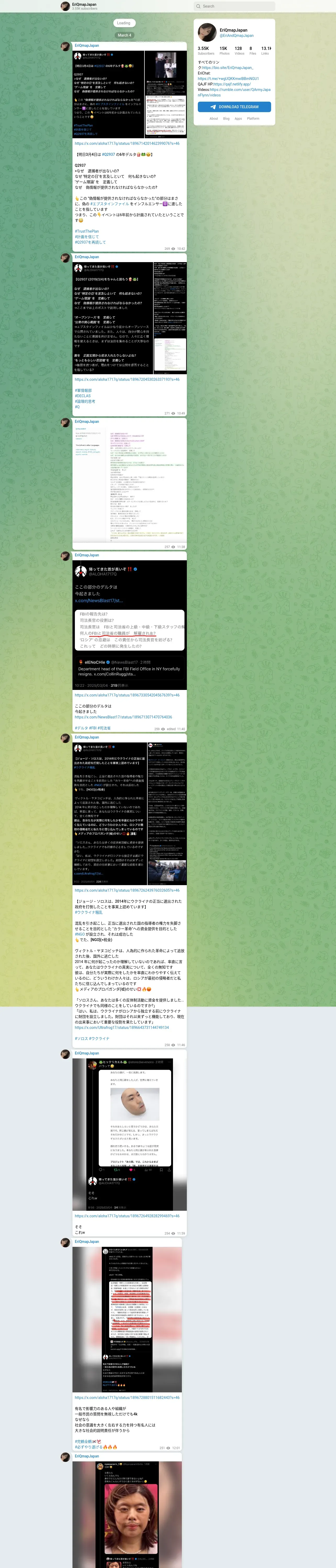Click the Download Telegram button
The height and width of the screenshot is (1568, 336).
pyautogui.click(x=234, y=107)
